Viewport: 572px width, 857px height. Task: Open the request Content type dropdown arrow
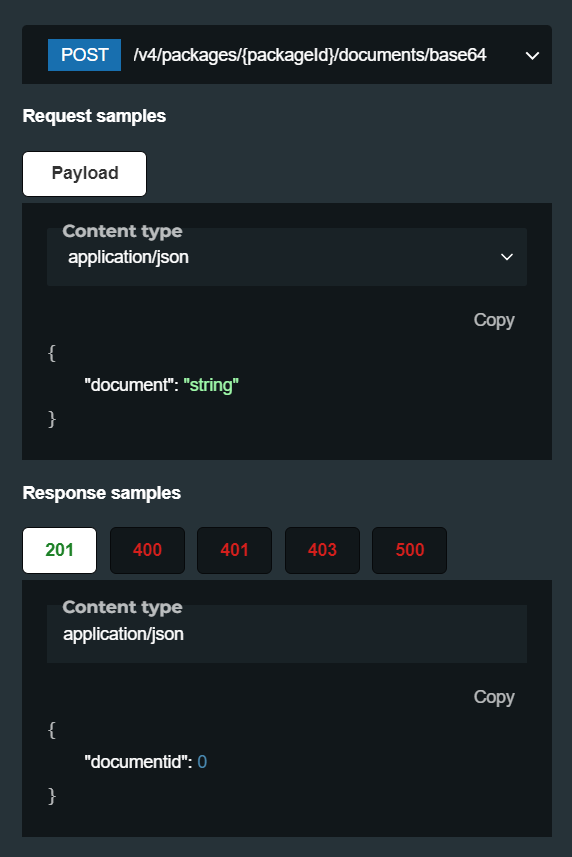(x=507, y=257)
